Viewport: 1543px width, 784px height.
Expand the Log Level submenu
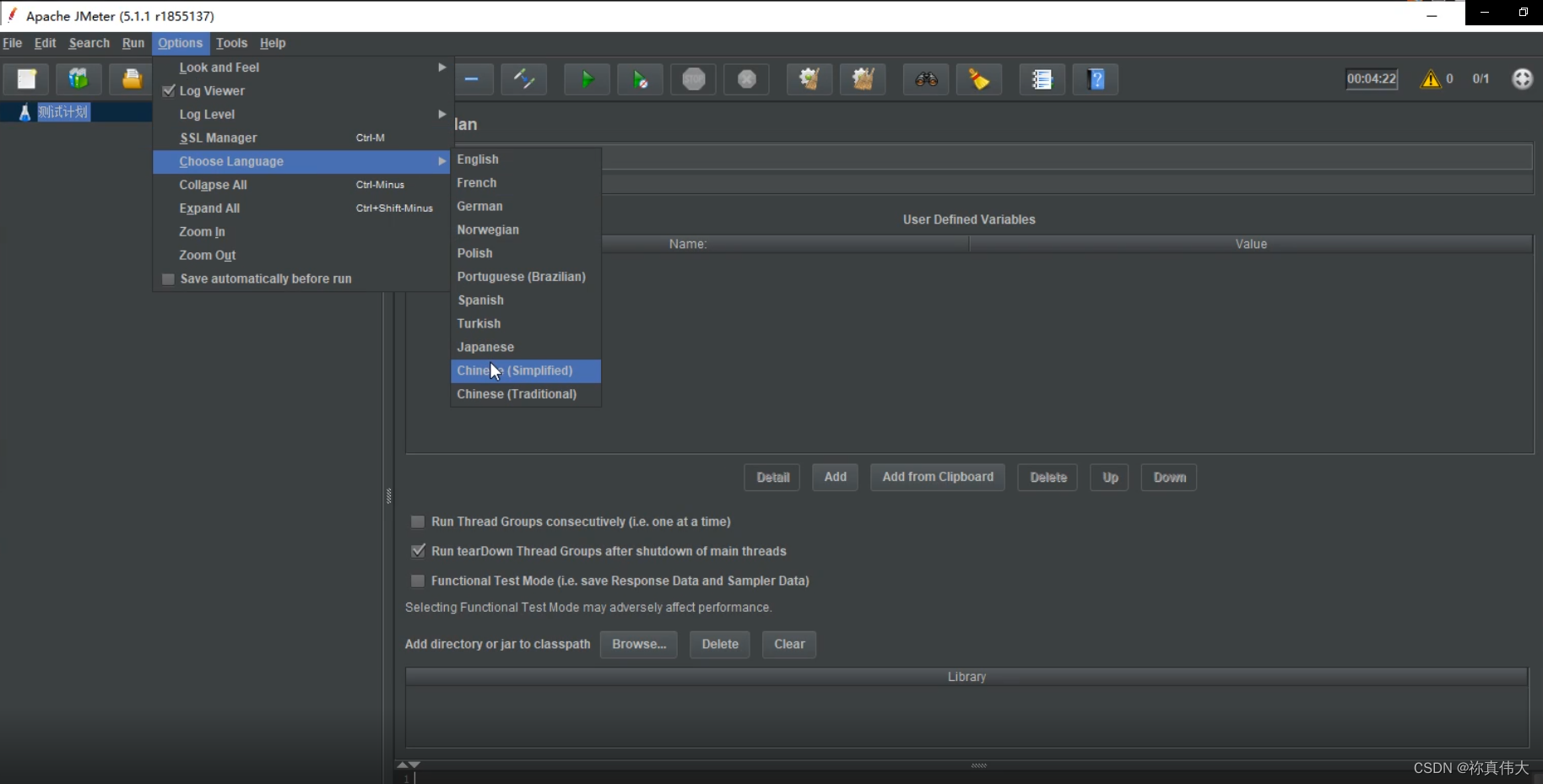click(x=302, y=114)
